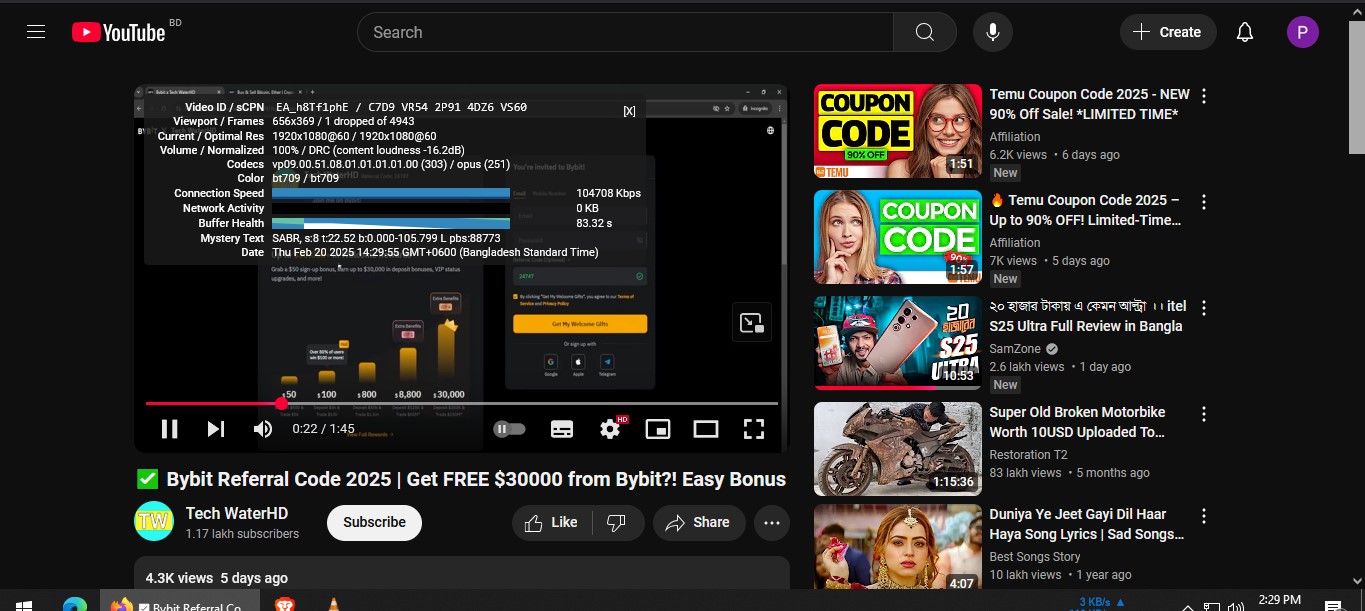Click the 0:22 / 1:45 time display

(323, 429)
